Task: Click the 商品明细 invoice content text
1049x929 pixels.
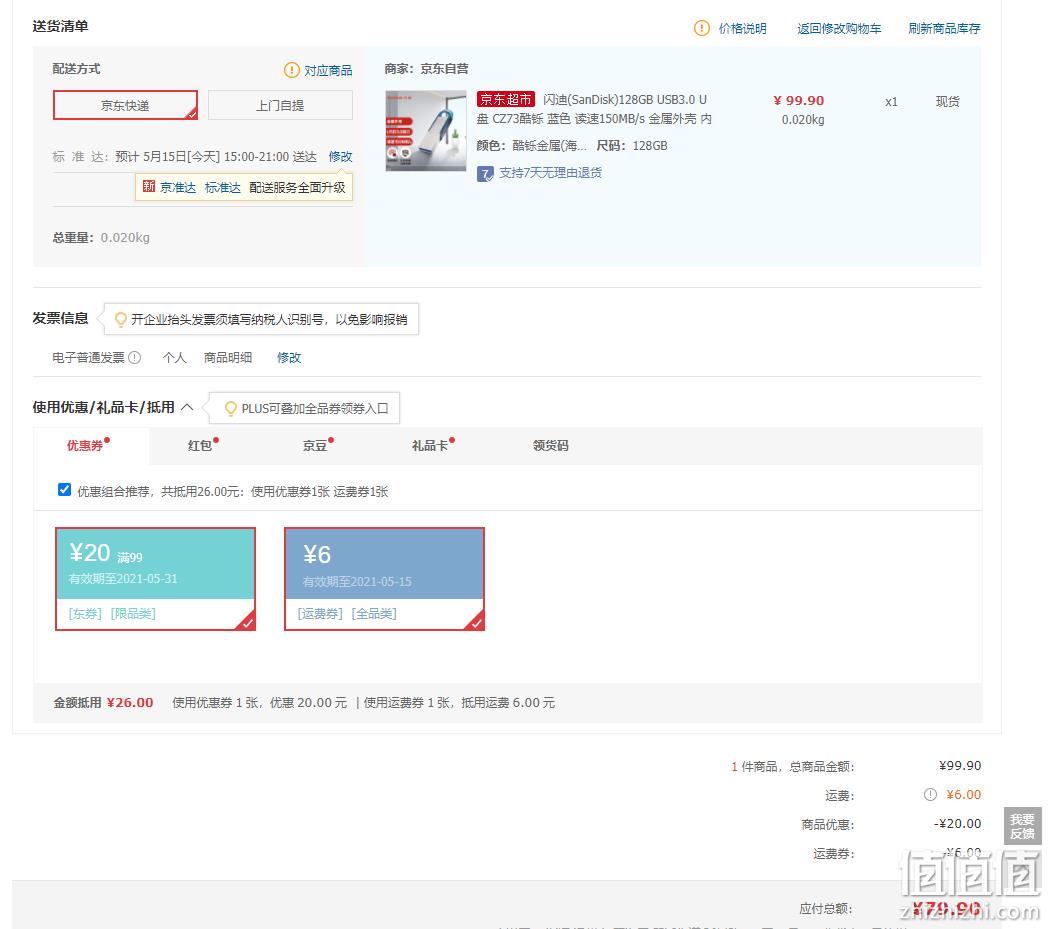Action: pyautogui.click(x=228, y=357)
